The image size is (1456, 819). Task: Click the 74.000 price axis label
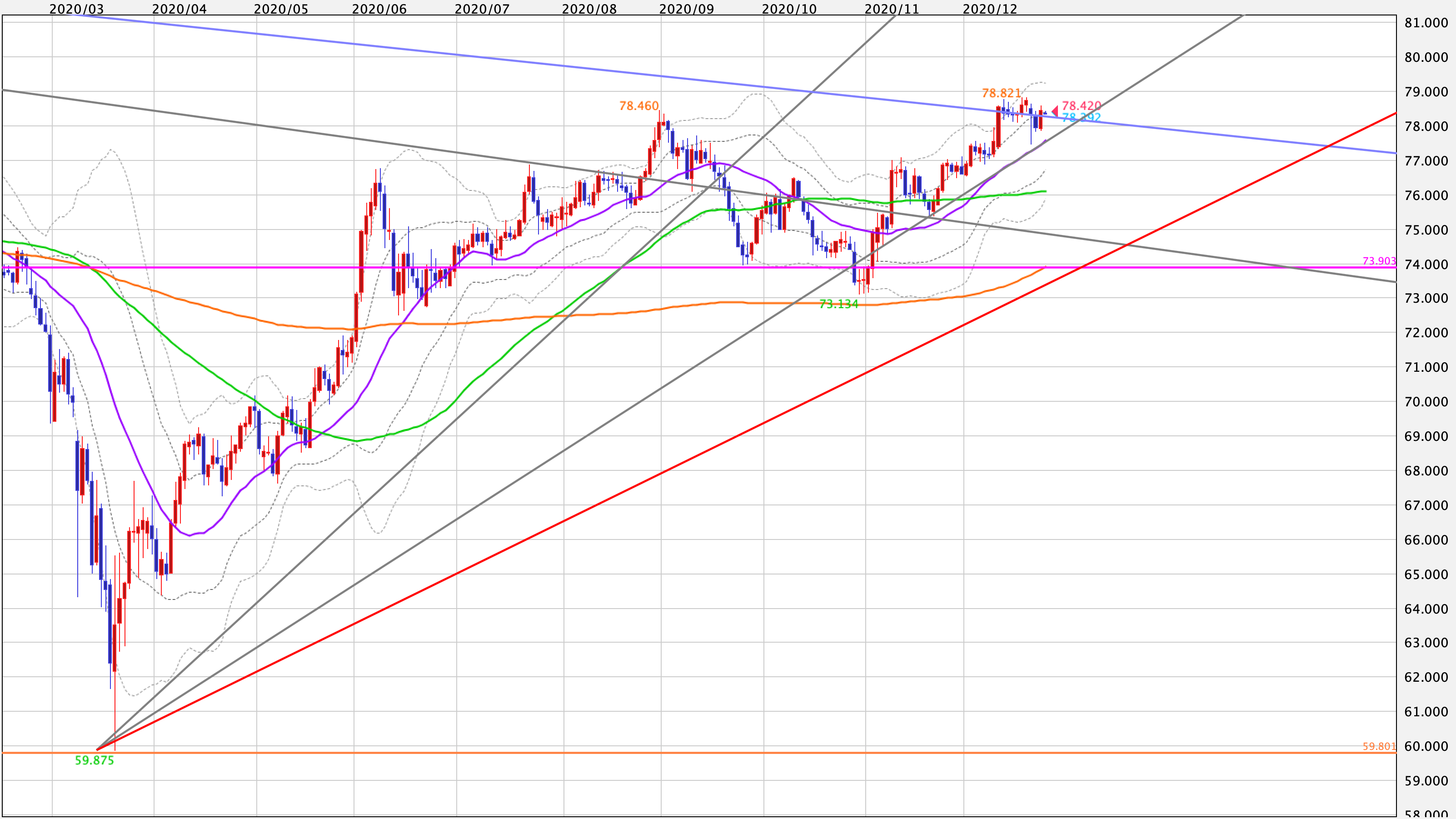pos(1426,265)
